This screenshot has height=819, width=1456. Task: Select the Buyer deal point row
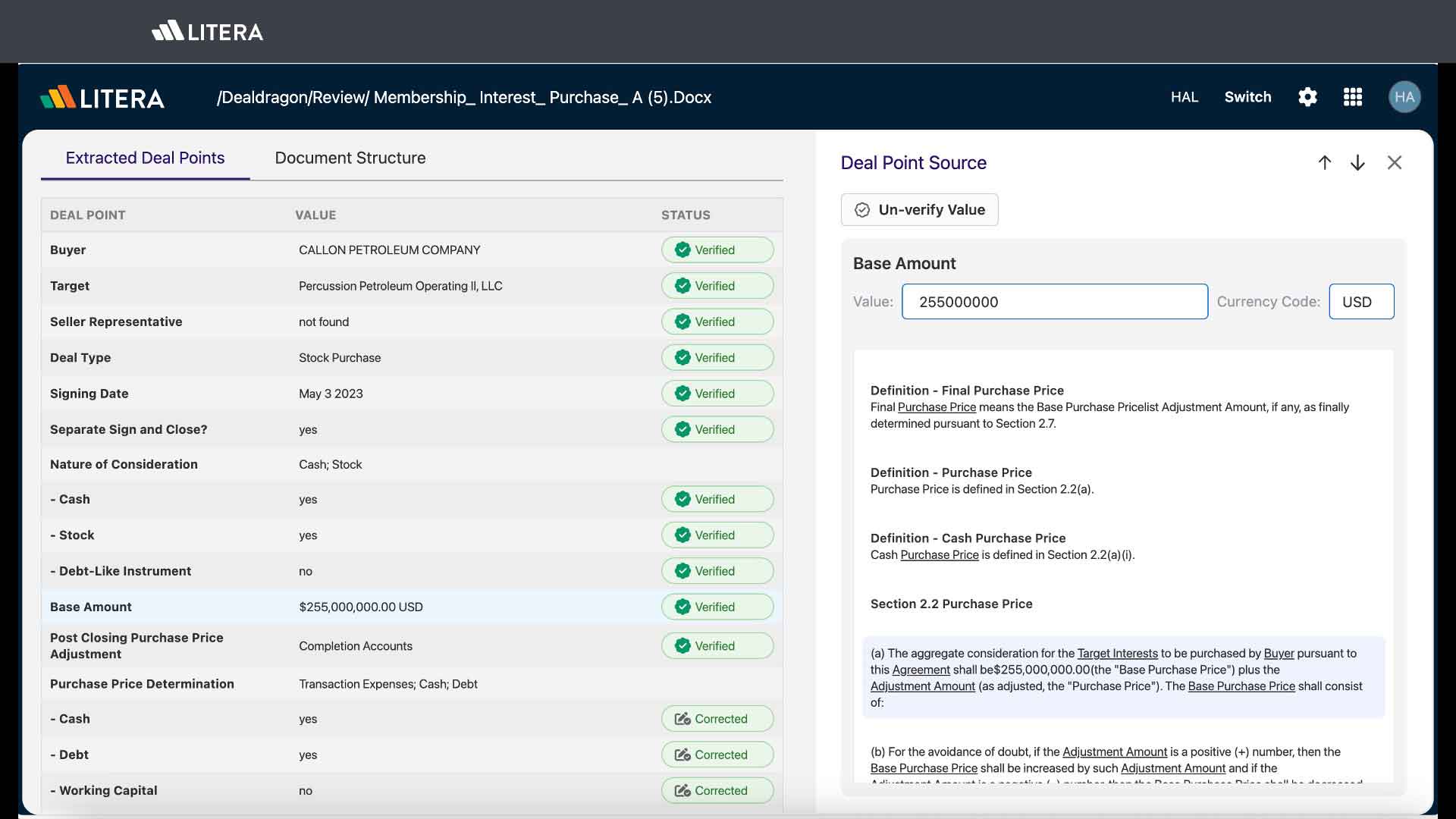(x=412, y=250)
